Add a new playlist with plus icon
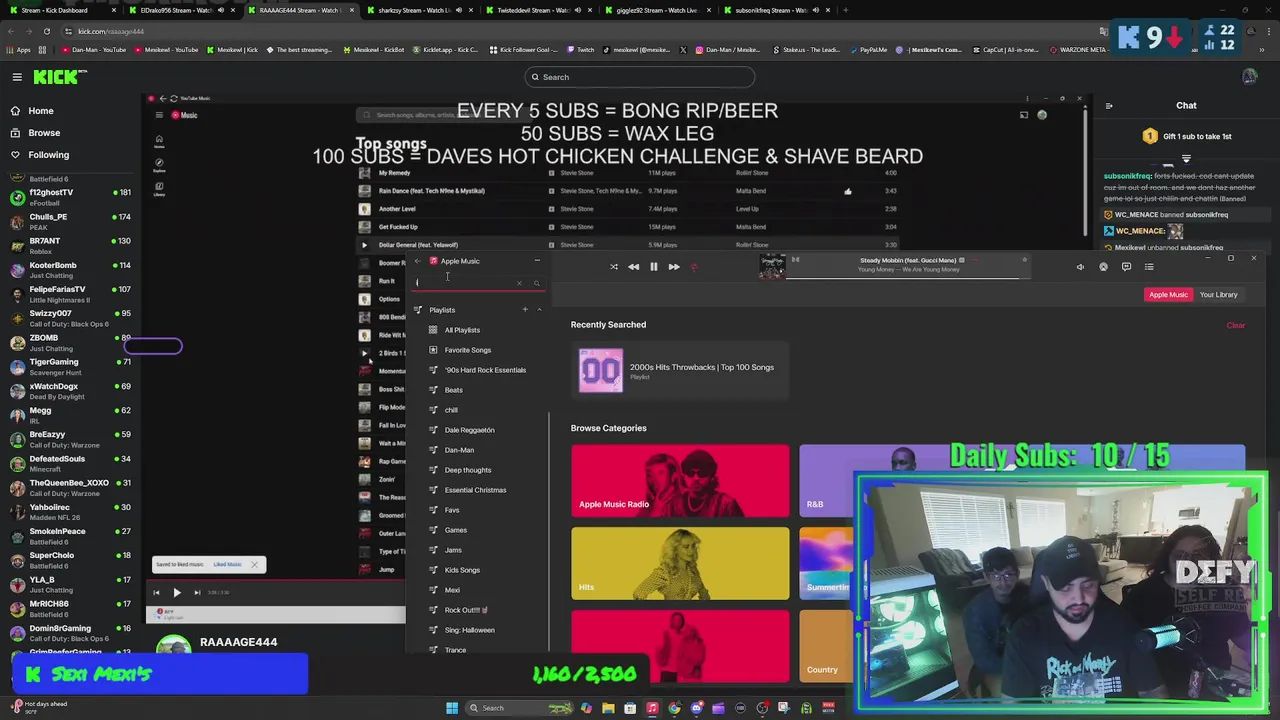 525,310
